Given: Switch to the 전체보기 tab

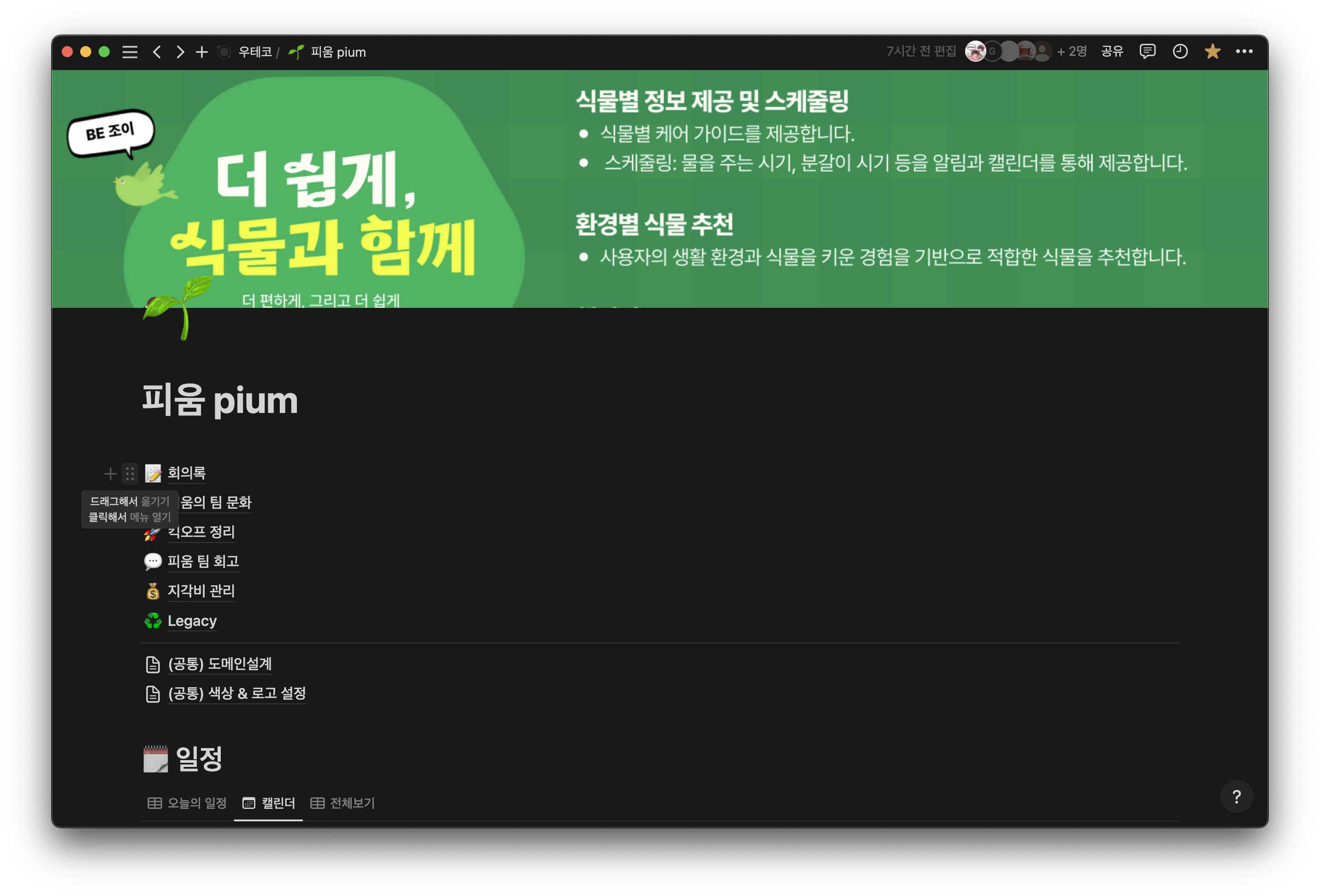Looking at the screenshot, I should point(342,803).
